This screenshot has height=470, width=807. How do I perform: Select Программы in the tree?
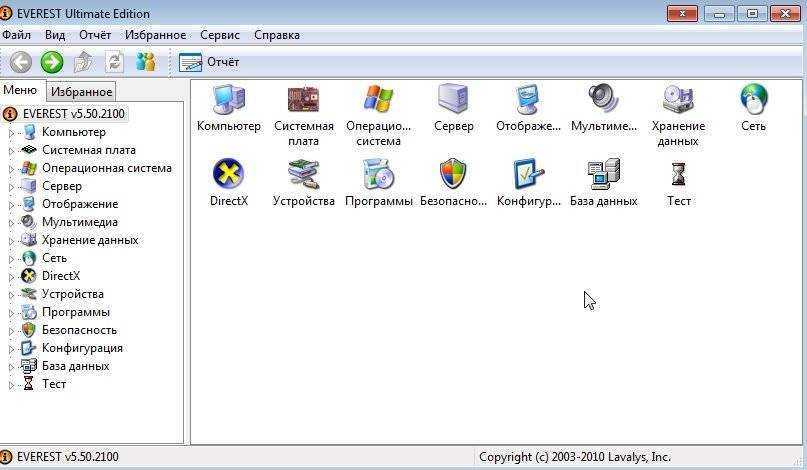click(x=76, y=312)
